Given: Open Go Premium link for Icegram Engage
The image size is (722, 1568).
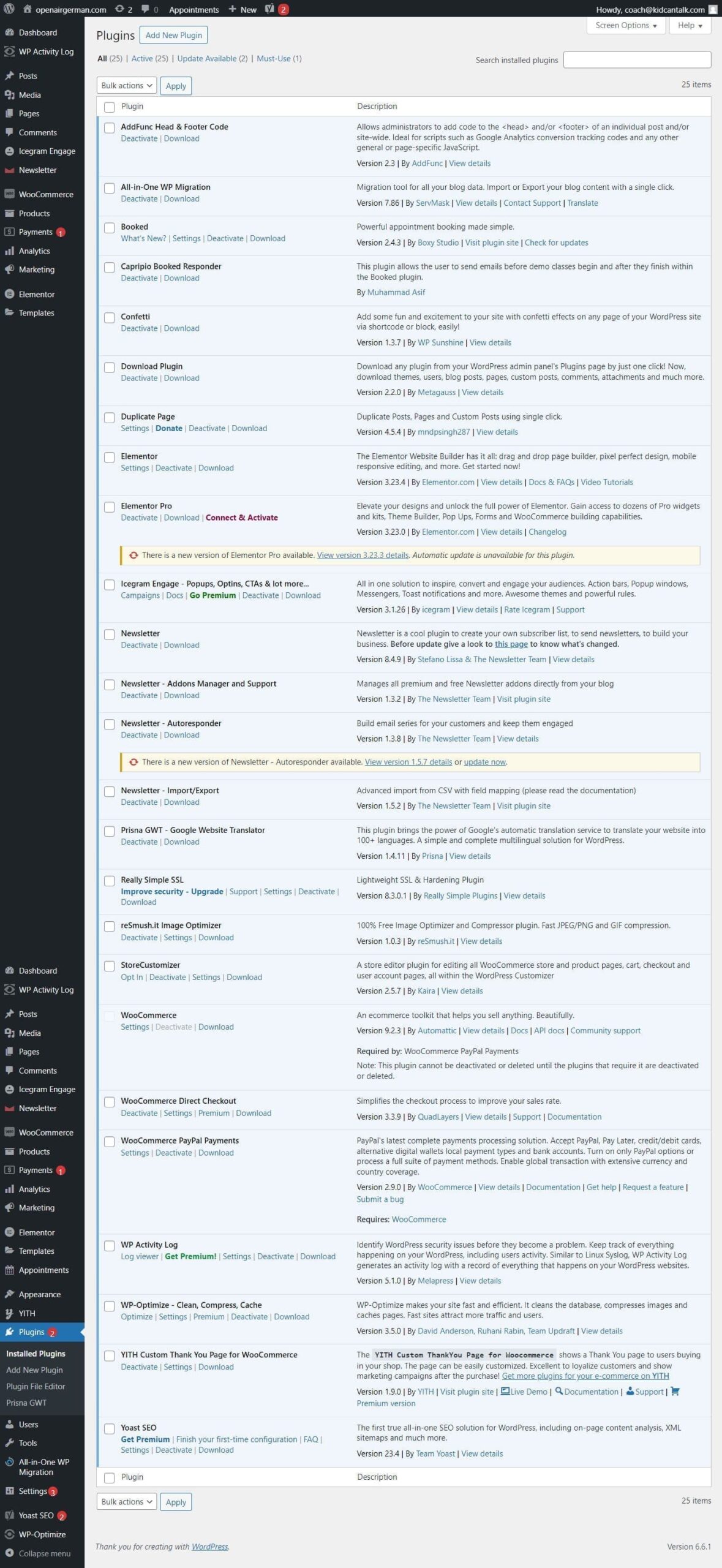Looking at the screenshot, I should 212,595.
